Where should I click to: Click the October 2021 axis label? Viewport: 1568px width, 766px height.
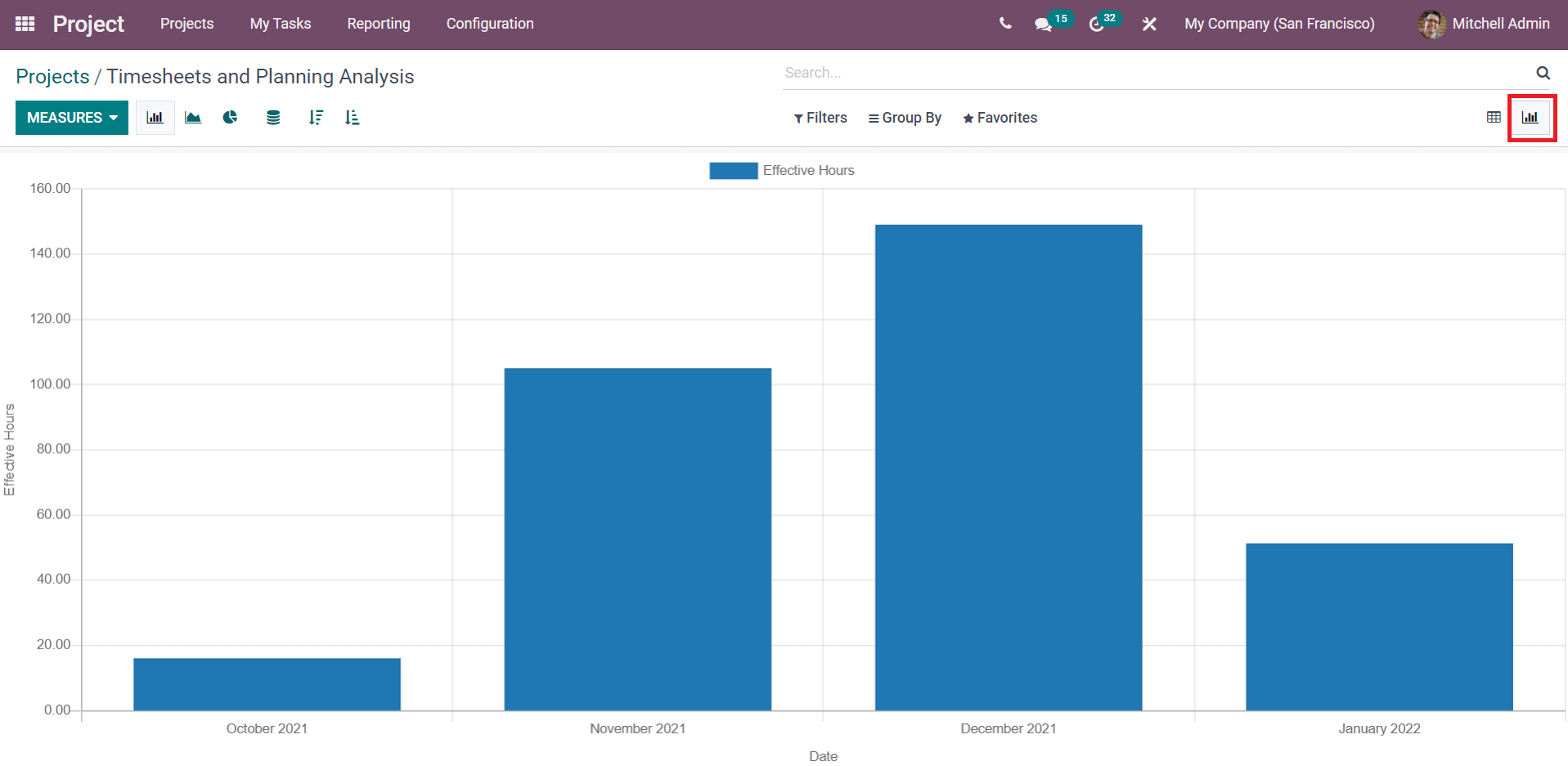click(267, 728)
